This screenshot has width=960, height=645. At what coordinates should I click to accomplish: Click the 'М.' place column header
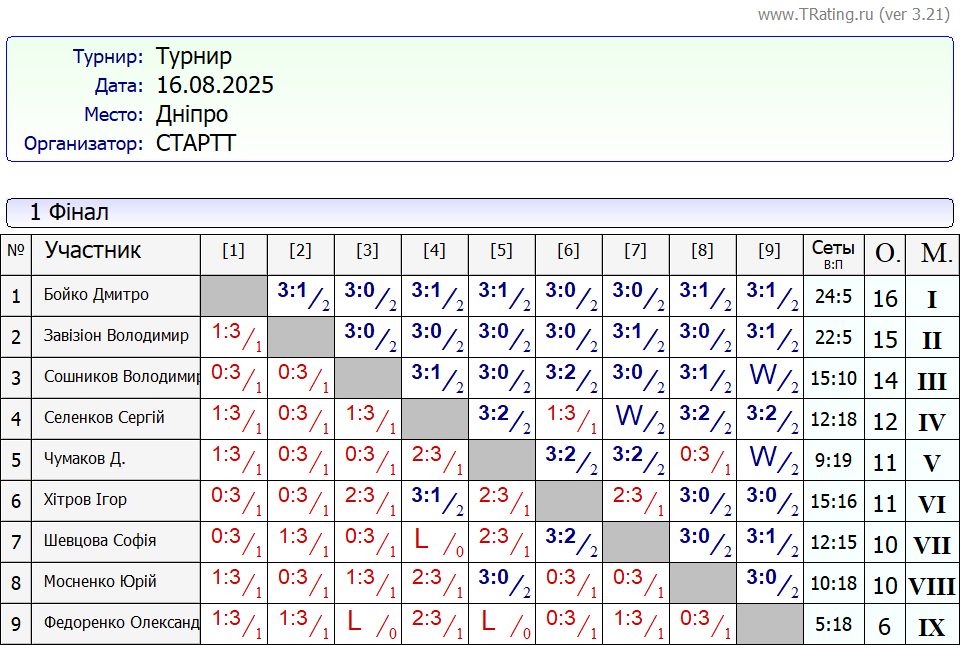(935, 253)
